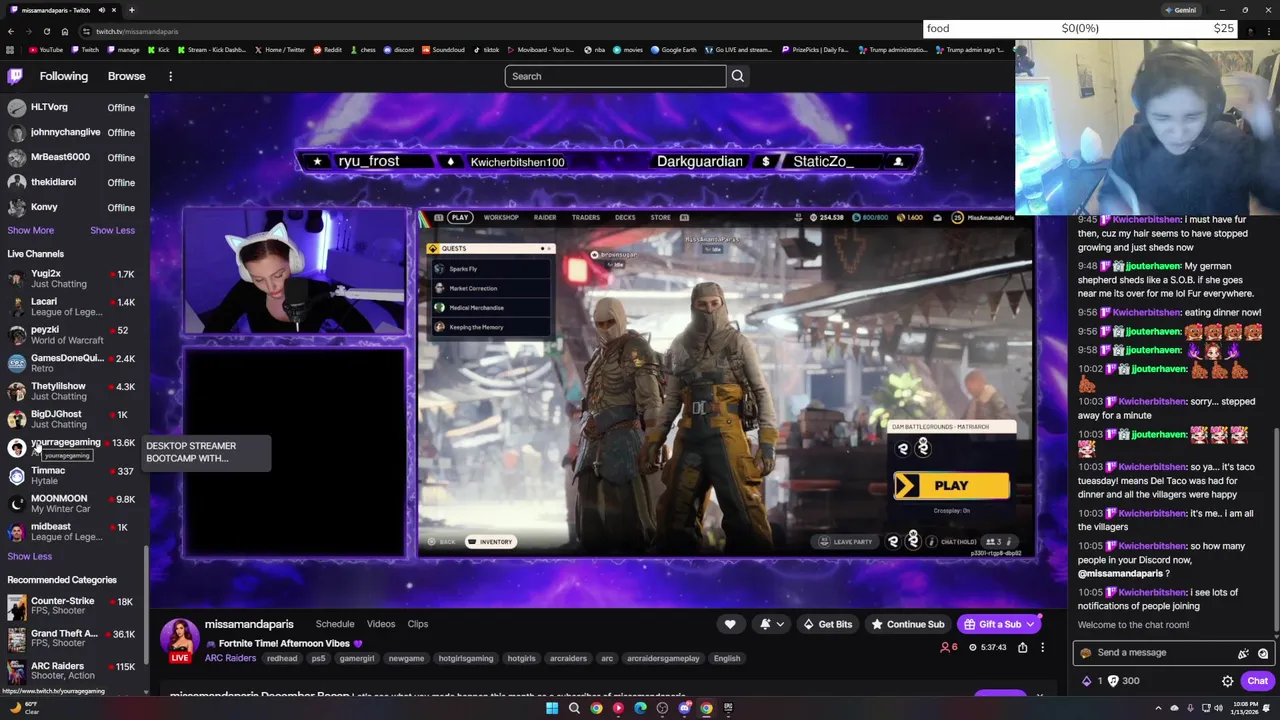Viewport: 1280px width, 720px height.
Task: Click the browser back arrow
Action: [x=10, y=31]
